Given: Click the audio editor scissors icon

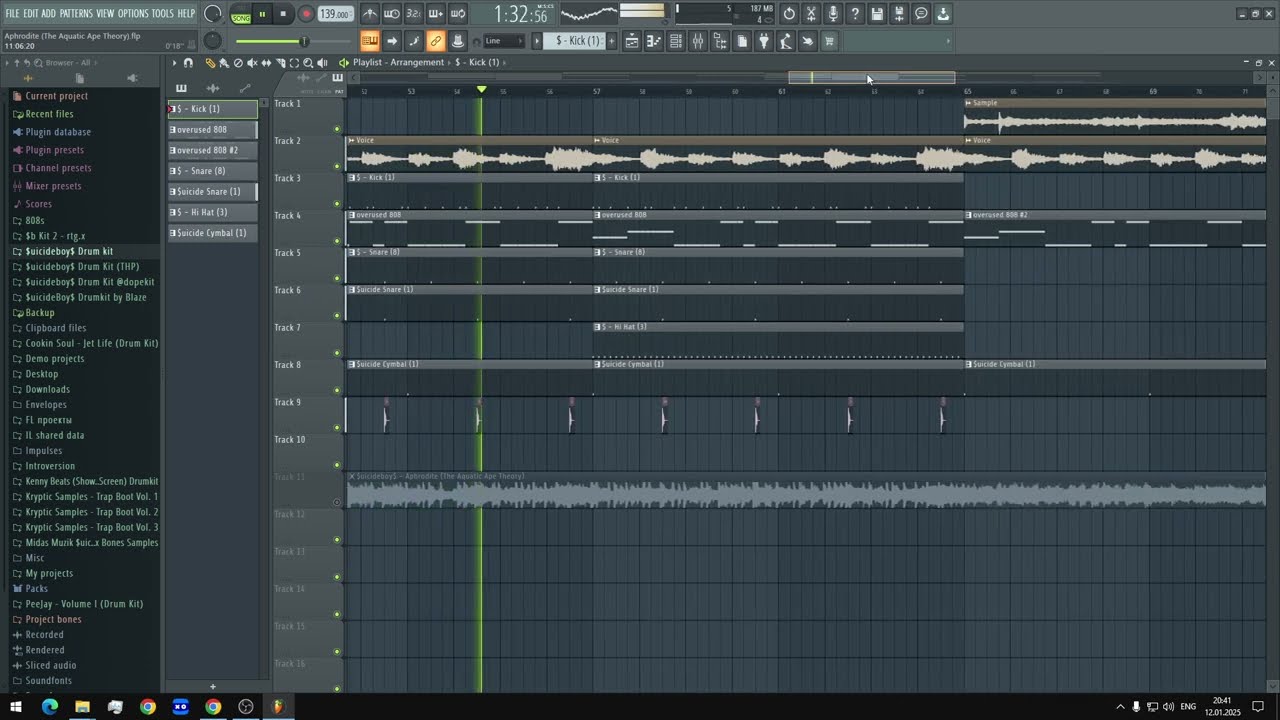Looking at the screenshot, I should click(811, 14).
